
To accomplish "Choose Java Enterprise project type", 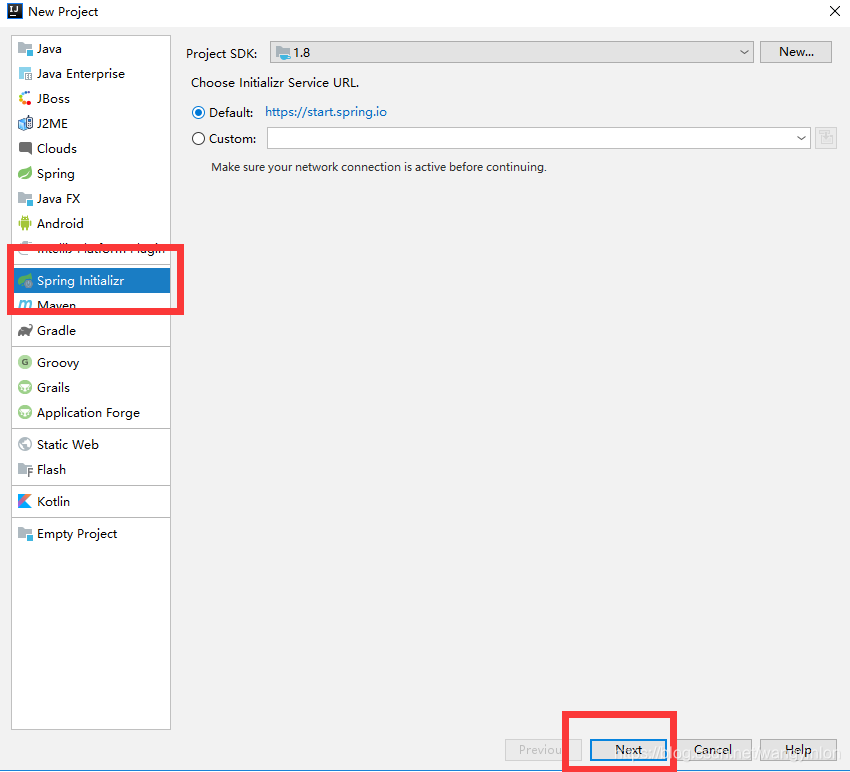I will [91, 74].
